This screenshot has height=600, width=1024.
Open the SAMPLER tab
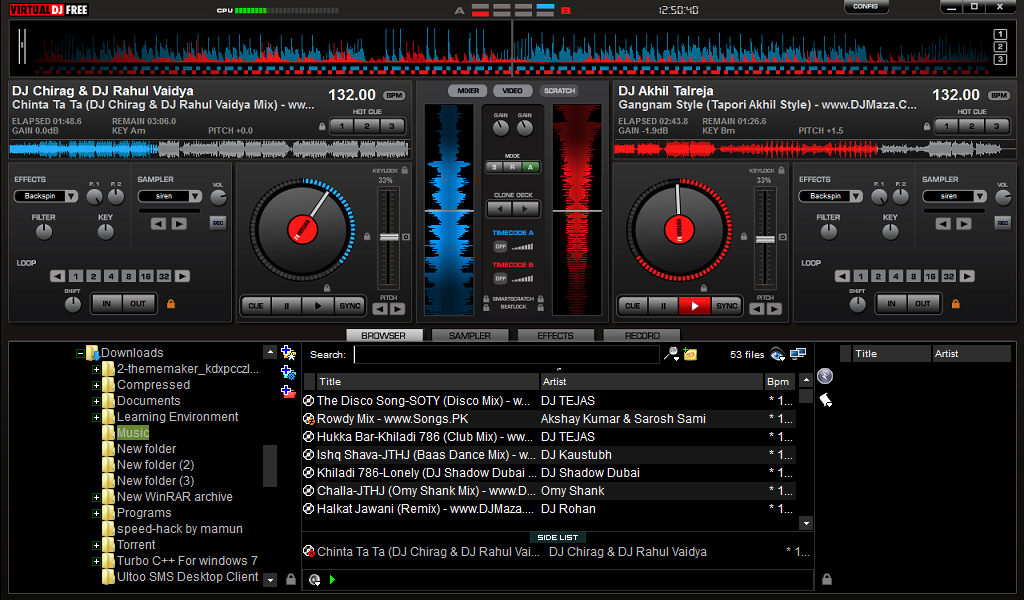[470, 336]
